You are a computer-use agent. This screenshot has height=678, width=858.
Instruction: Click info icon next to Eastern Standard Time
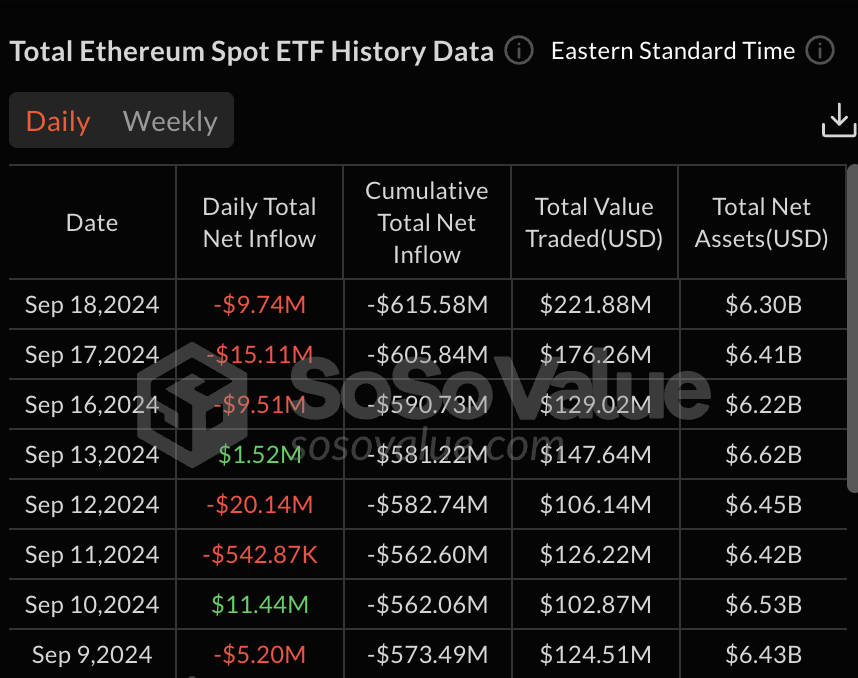point(819,51)
